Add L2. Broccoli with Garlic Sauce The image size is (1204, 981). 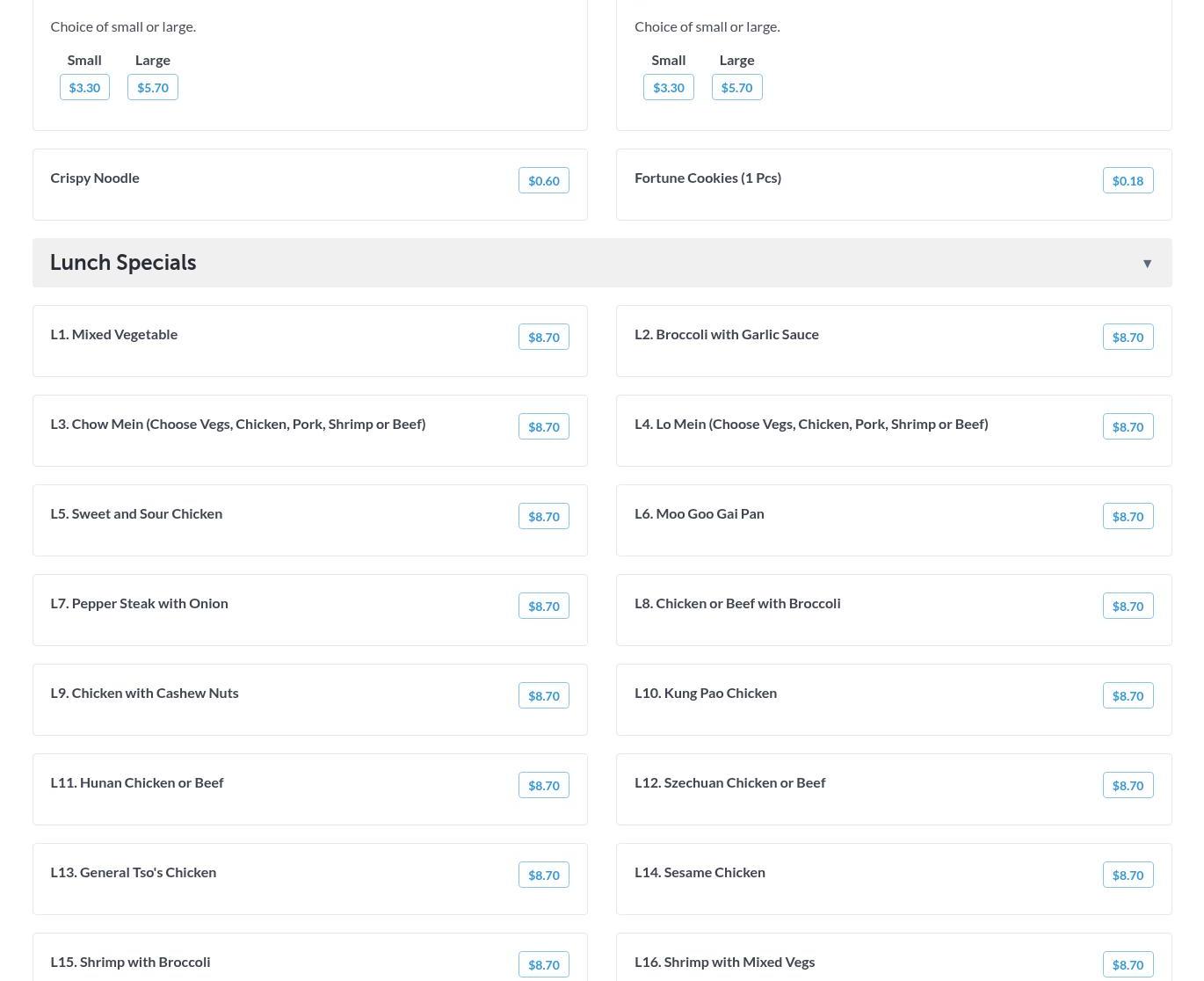[1128, 337]
